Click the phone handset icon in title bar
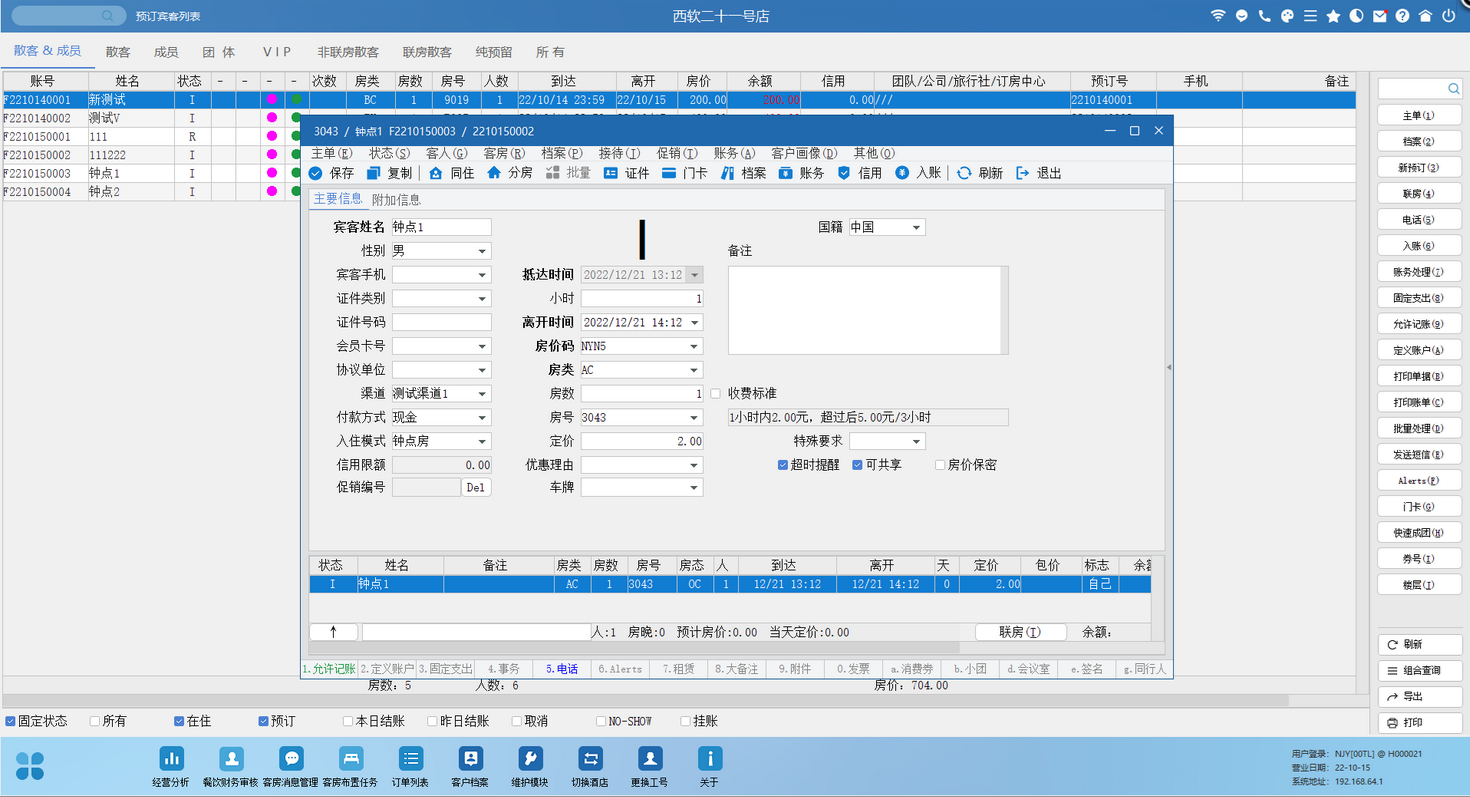1470x797 pixels. pyautogui.click(x=1265, y=16)
